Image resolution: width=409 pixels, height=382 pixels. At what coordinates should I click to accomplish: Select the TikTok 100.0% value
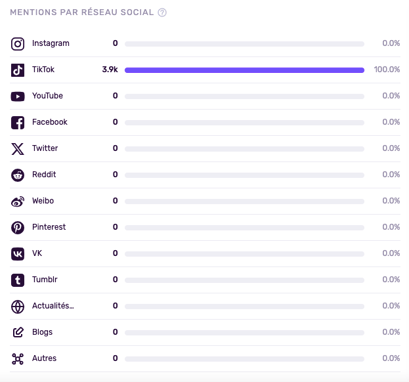387,70
